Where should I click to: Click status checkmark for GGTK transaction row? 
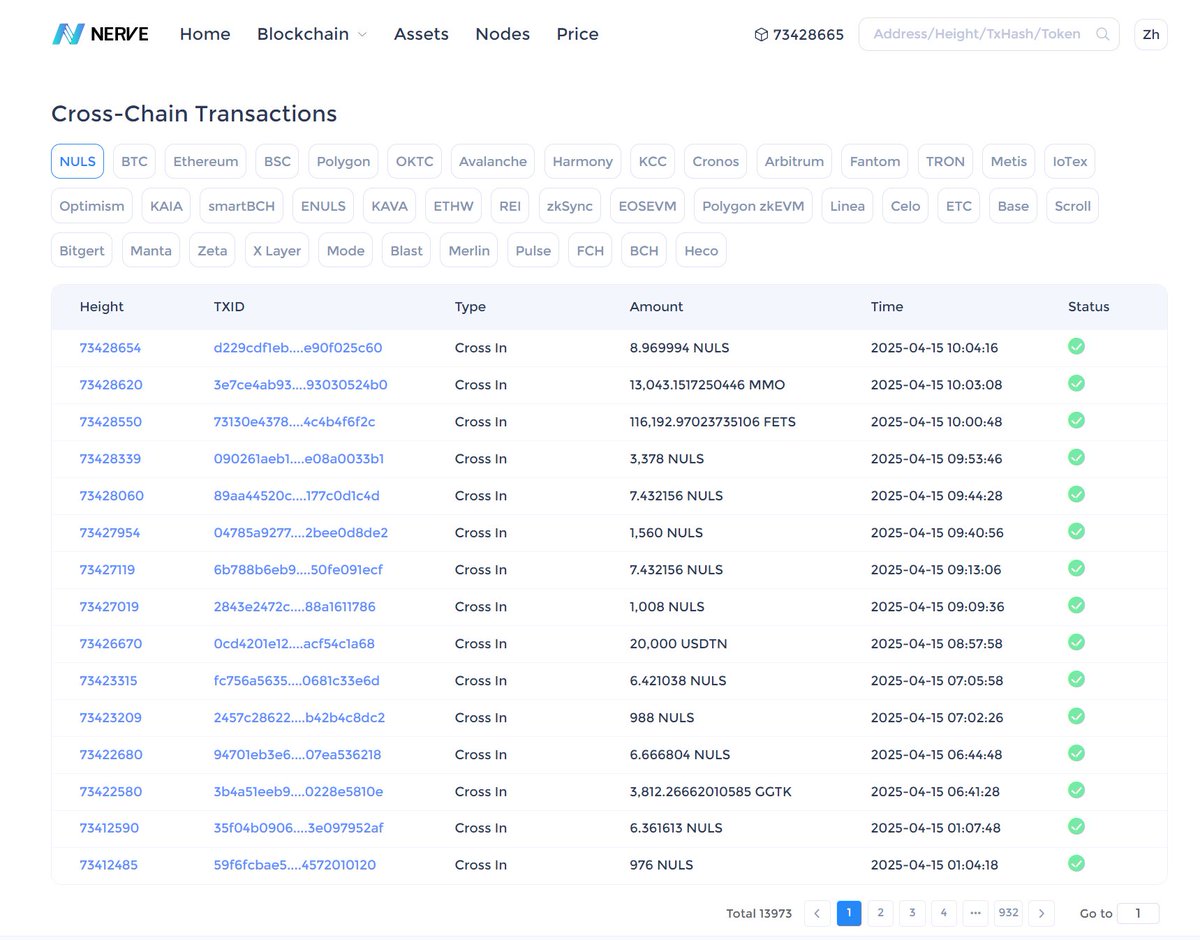1076,791
